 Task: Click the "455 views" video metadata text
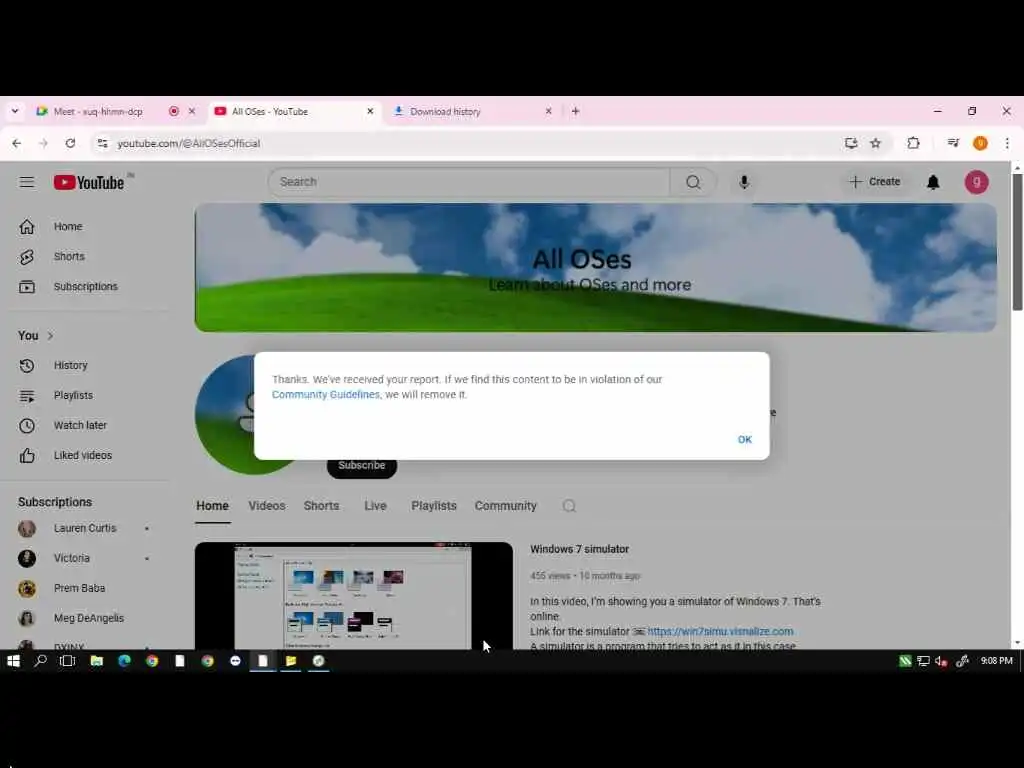pos(550,576)
